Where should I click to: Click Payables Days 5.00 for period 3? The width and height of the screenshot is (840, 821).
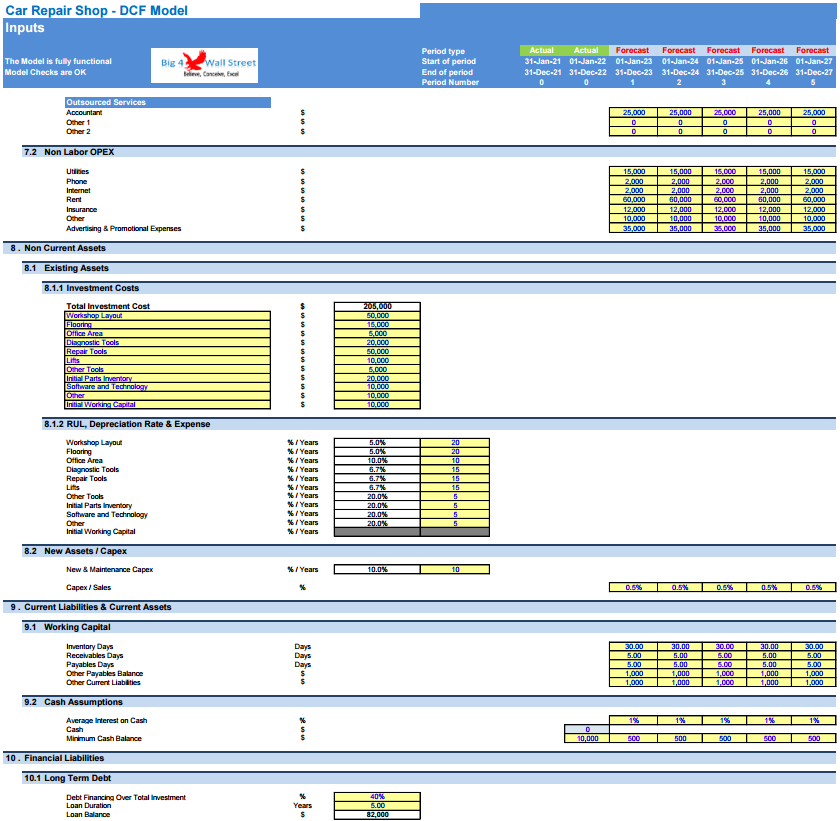pos(725,664)
